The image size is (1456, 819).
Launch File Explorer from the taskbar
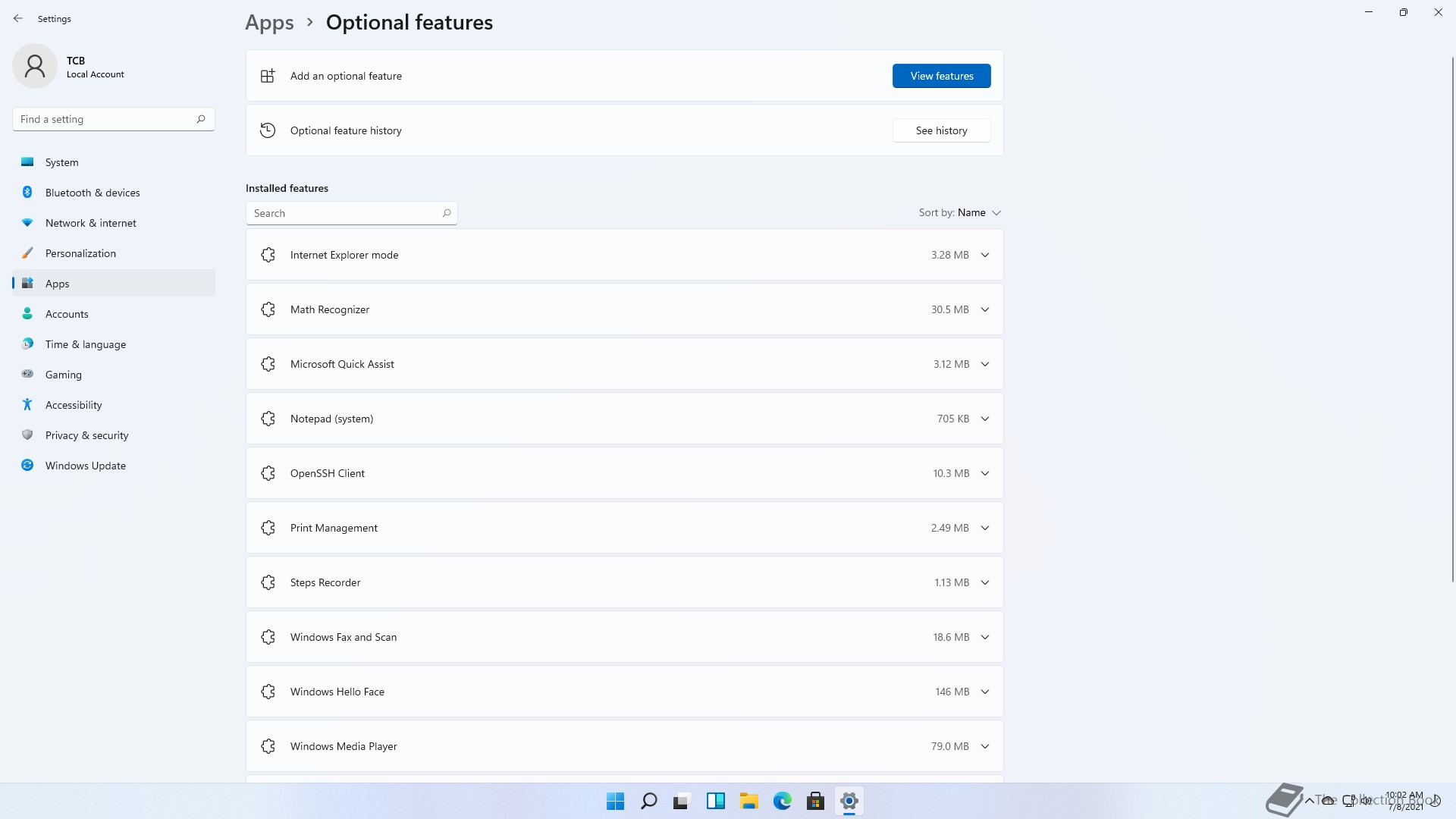(748, 801)
